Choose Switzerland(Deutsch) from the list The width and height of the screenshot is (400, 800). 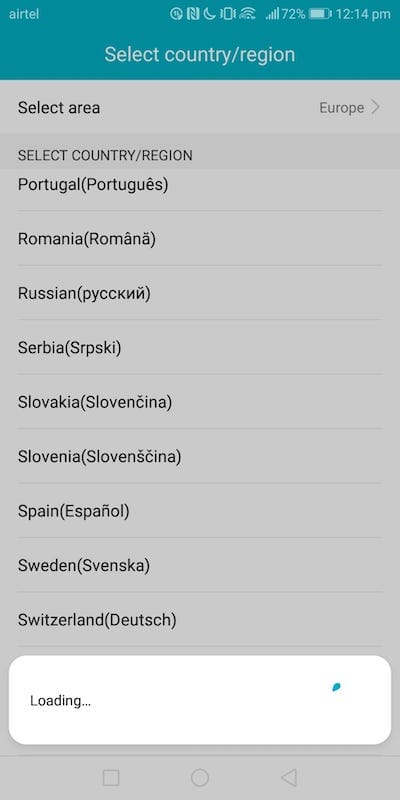point(200,620)
